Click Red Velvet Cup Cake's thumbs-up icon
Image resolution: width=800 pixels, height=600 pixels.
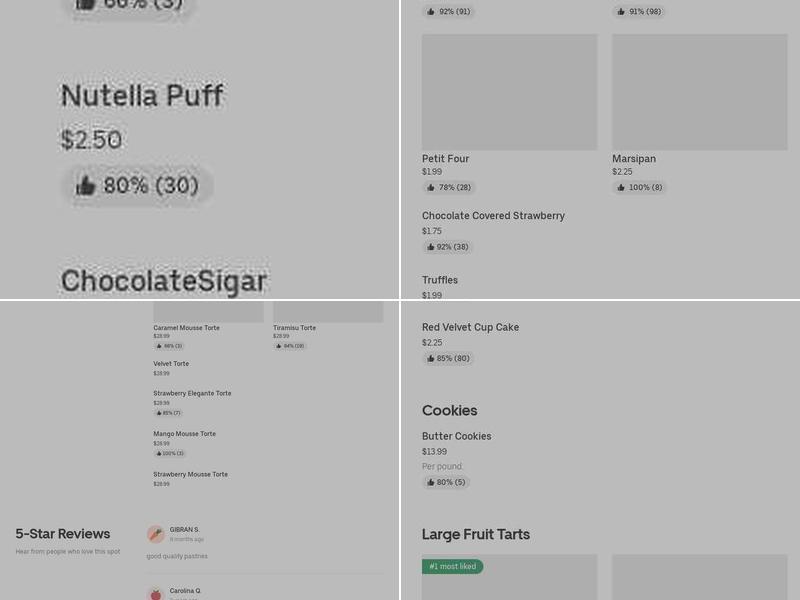click(431, 358)
